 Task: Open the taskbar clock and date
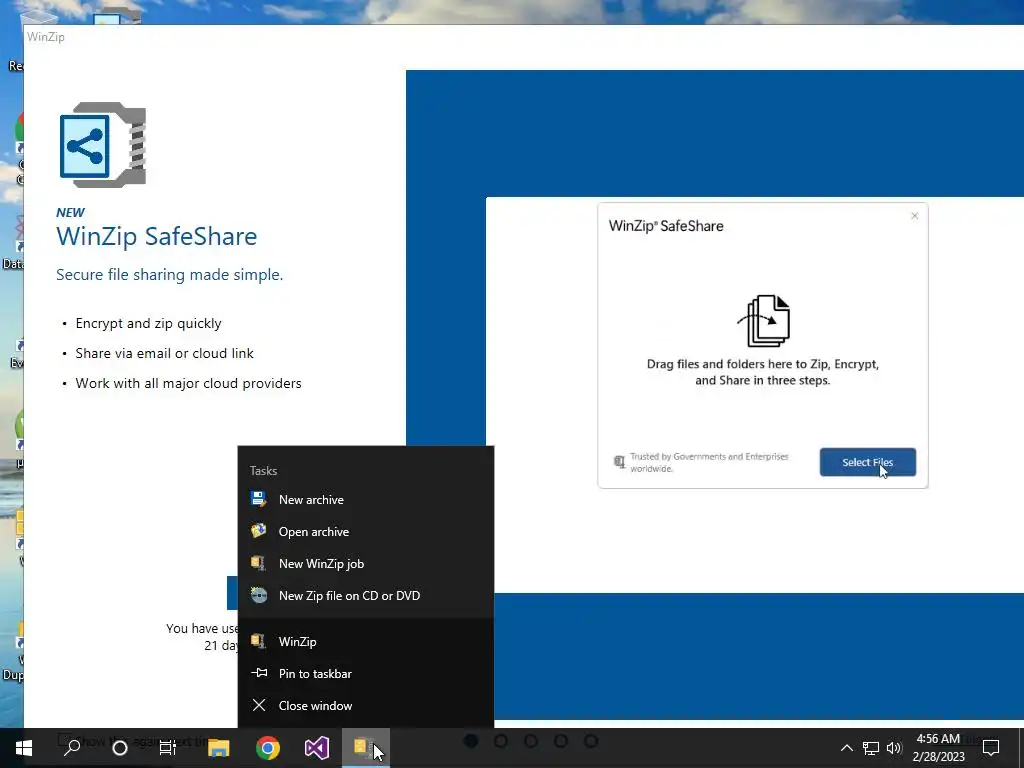coord(938,748)
